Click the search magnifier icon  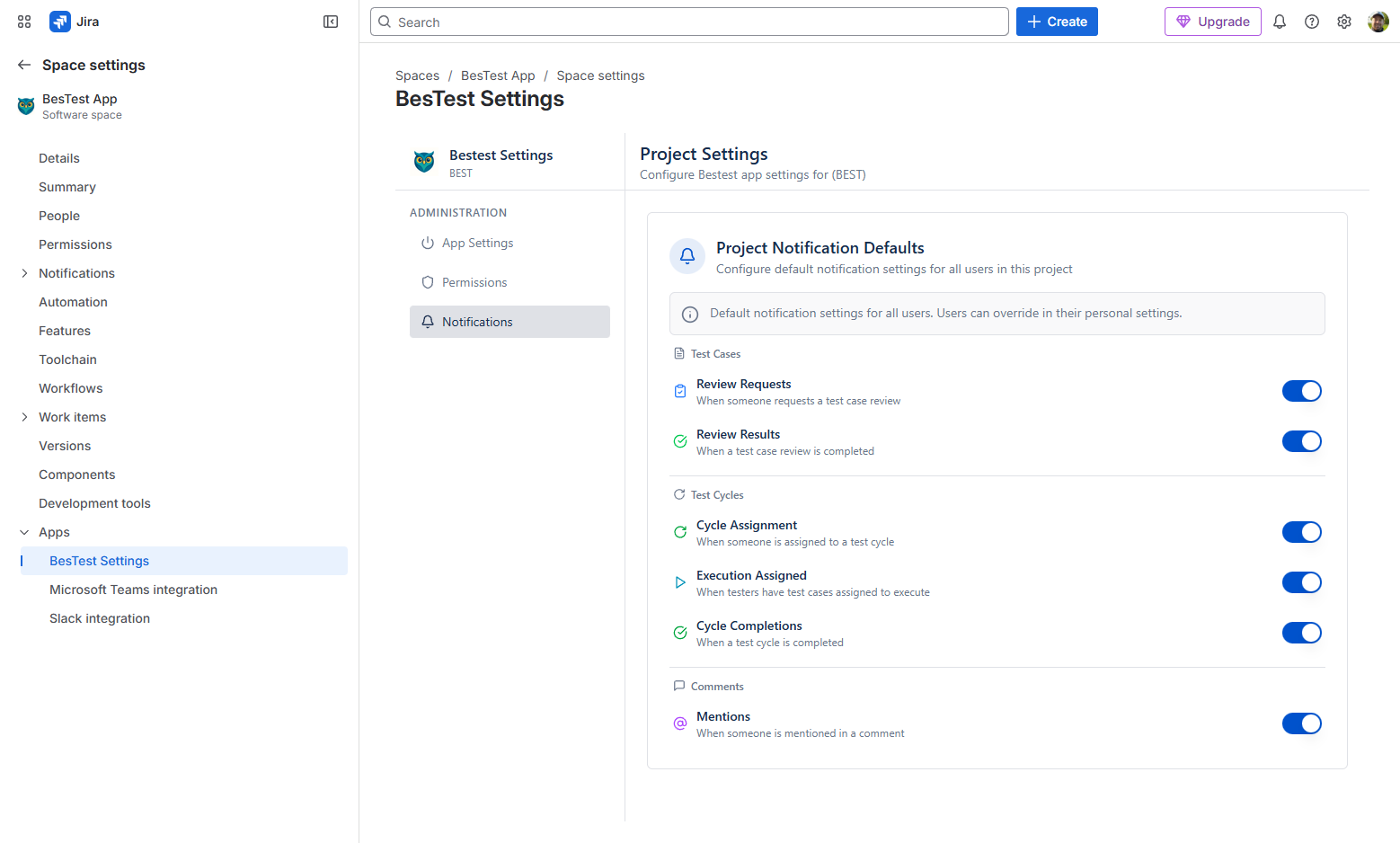tap(385, 22)
